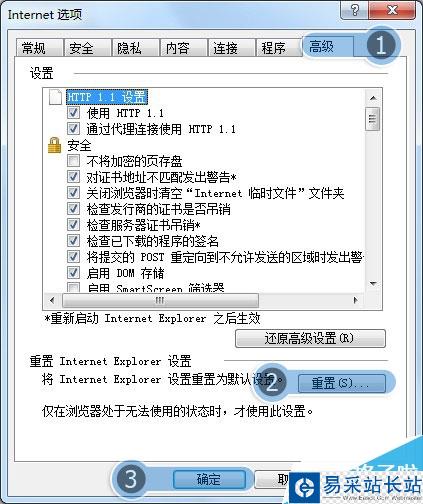Screen dimensions: 423x504
Task: Enable 不将加密的页存盘 checkbox
Action: click(73, 161)
